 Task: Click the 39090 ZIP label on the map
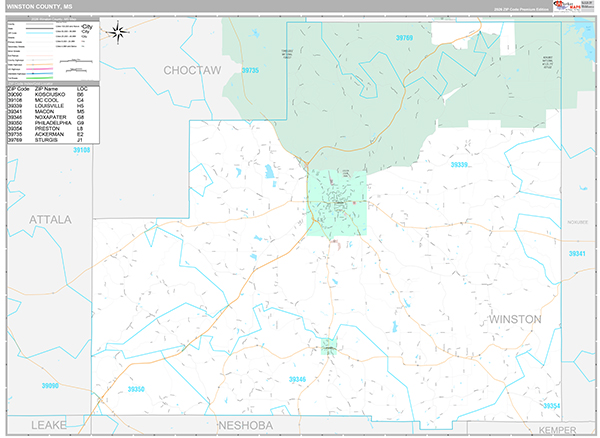click(50, 386)
